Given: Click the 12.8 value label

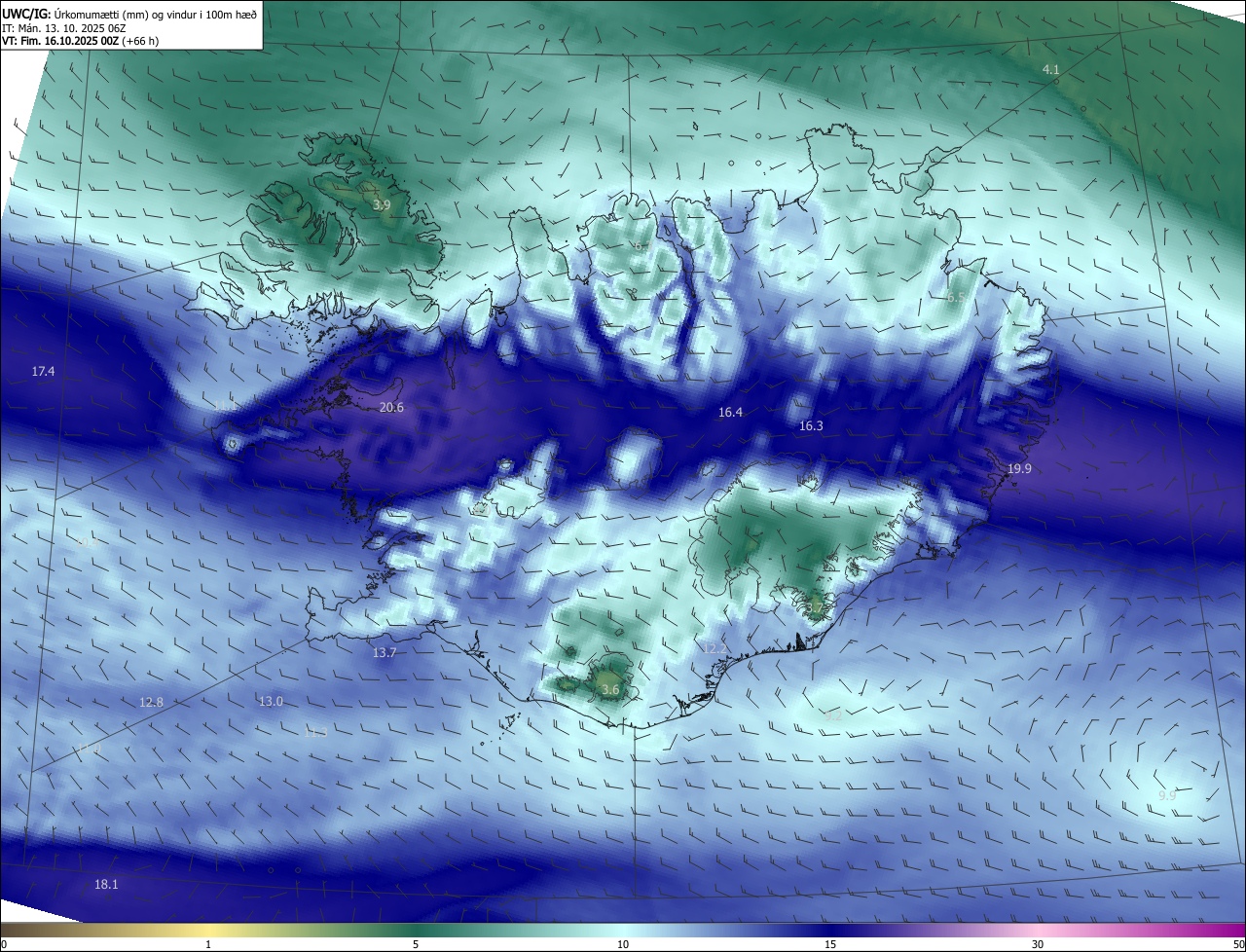Looking at the screenshot, I should pyautogui.click(x=151, y=702).
